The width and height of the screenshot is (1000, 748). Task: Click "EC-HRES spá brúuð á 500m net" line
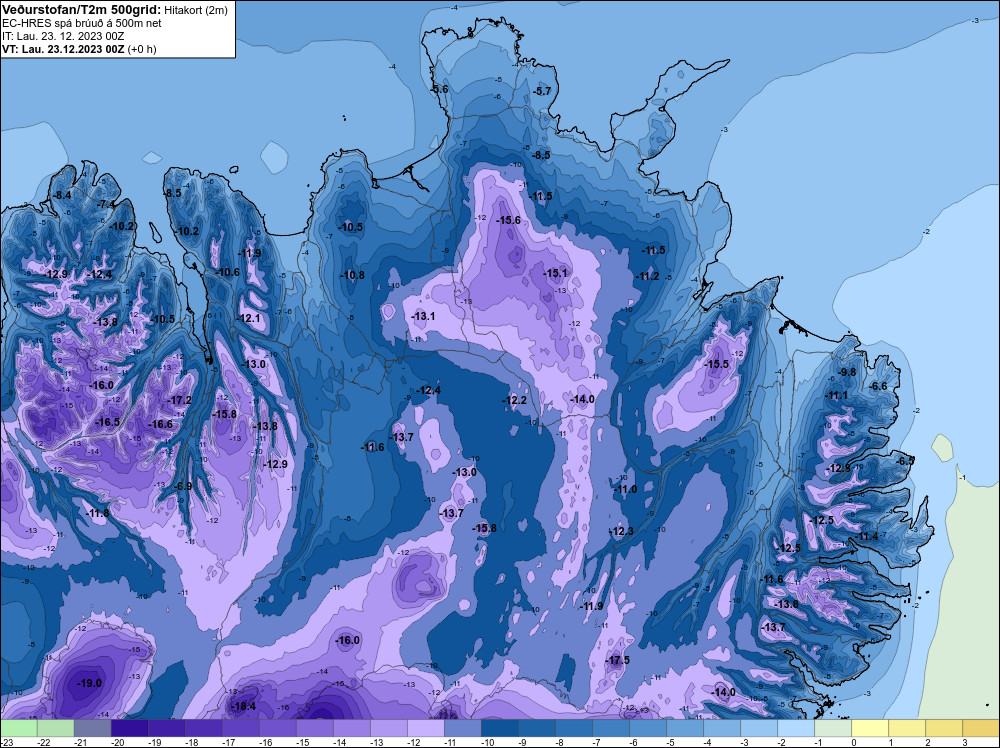(82, 23)
